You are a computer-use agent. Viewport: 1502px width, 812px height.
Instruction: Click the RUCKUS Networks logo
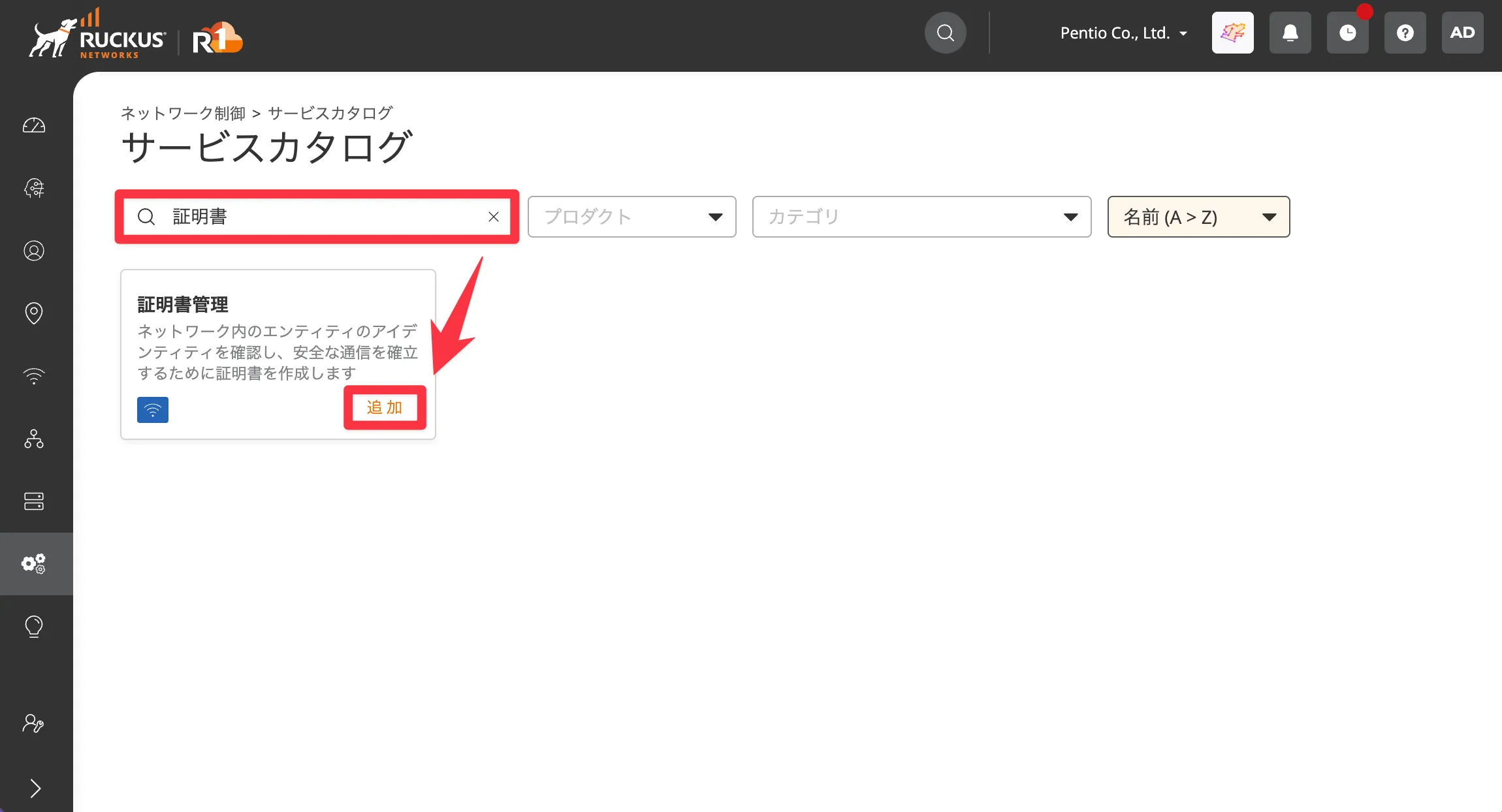point(97,33)
